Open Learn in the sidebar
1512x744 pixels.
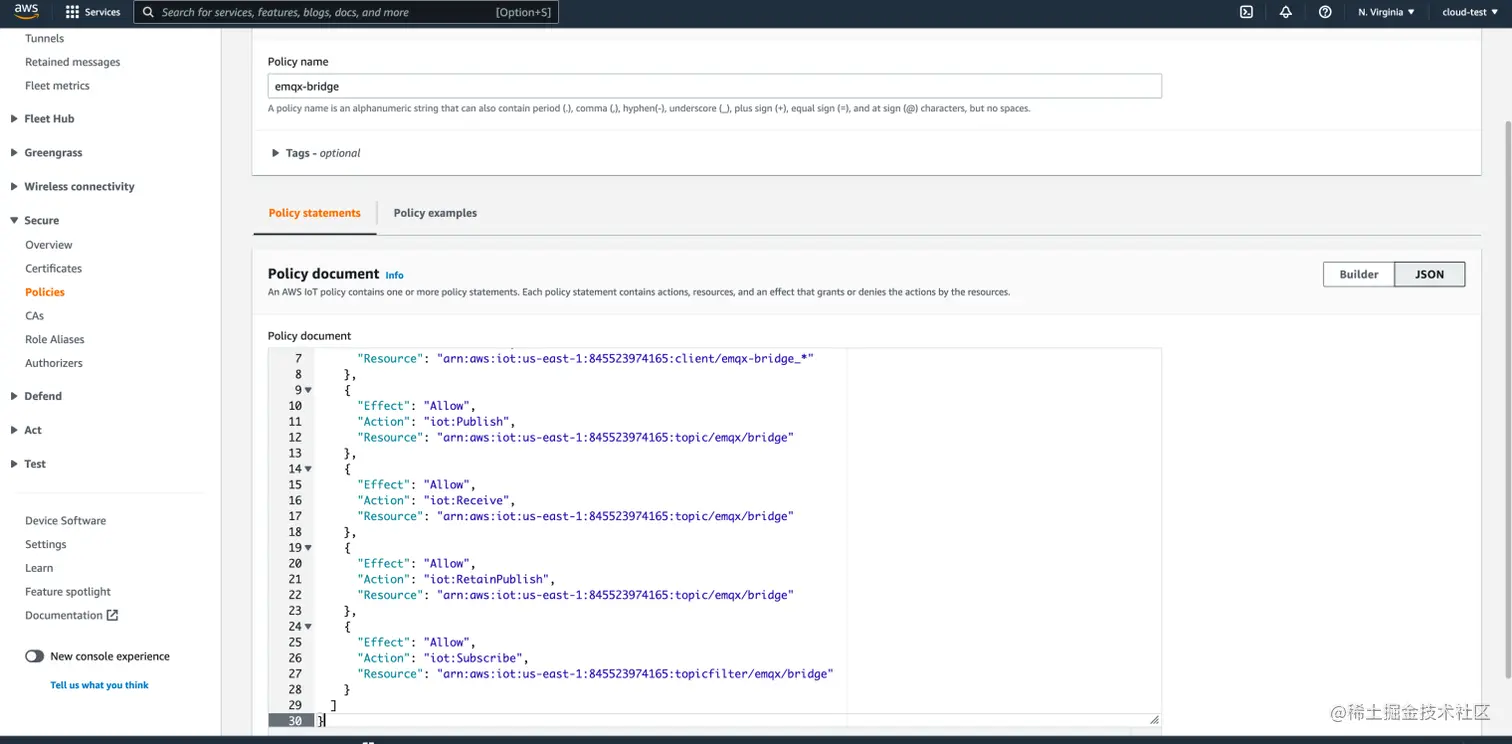click(x=40, y=568)
